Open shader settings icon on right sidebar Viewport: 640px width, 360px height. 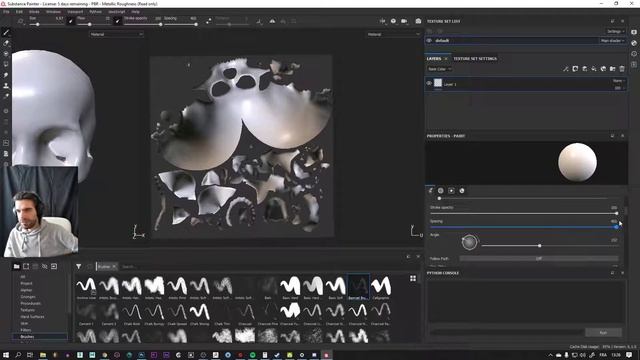[x=634, y=43]
